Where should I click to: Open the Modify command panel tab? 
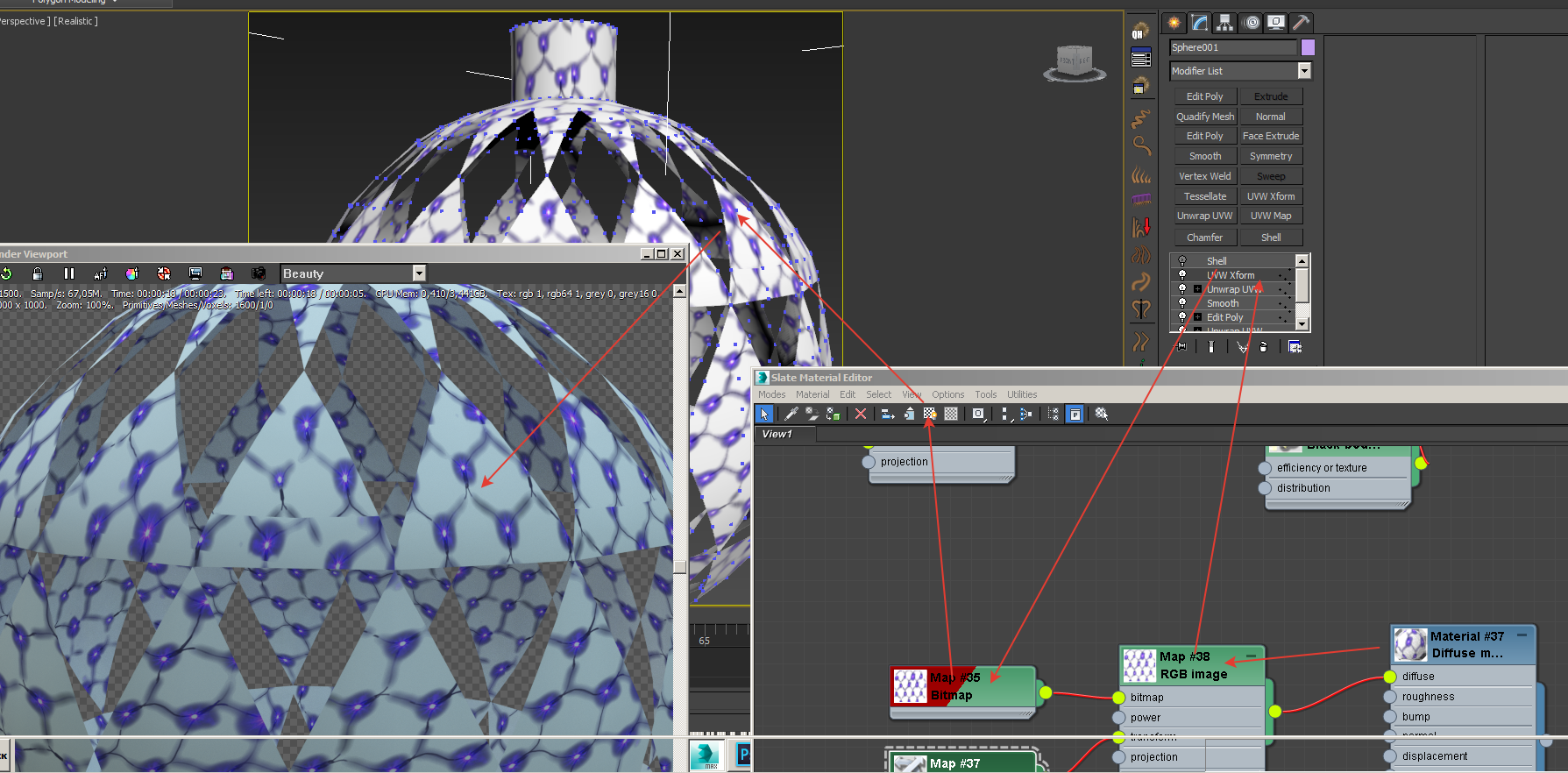point(1200,23)
